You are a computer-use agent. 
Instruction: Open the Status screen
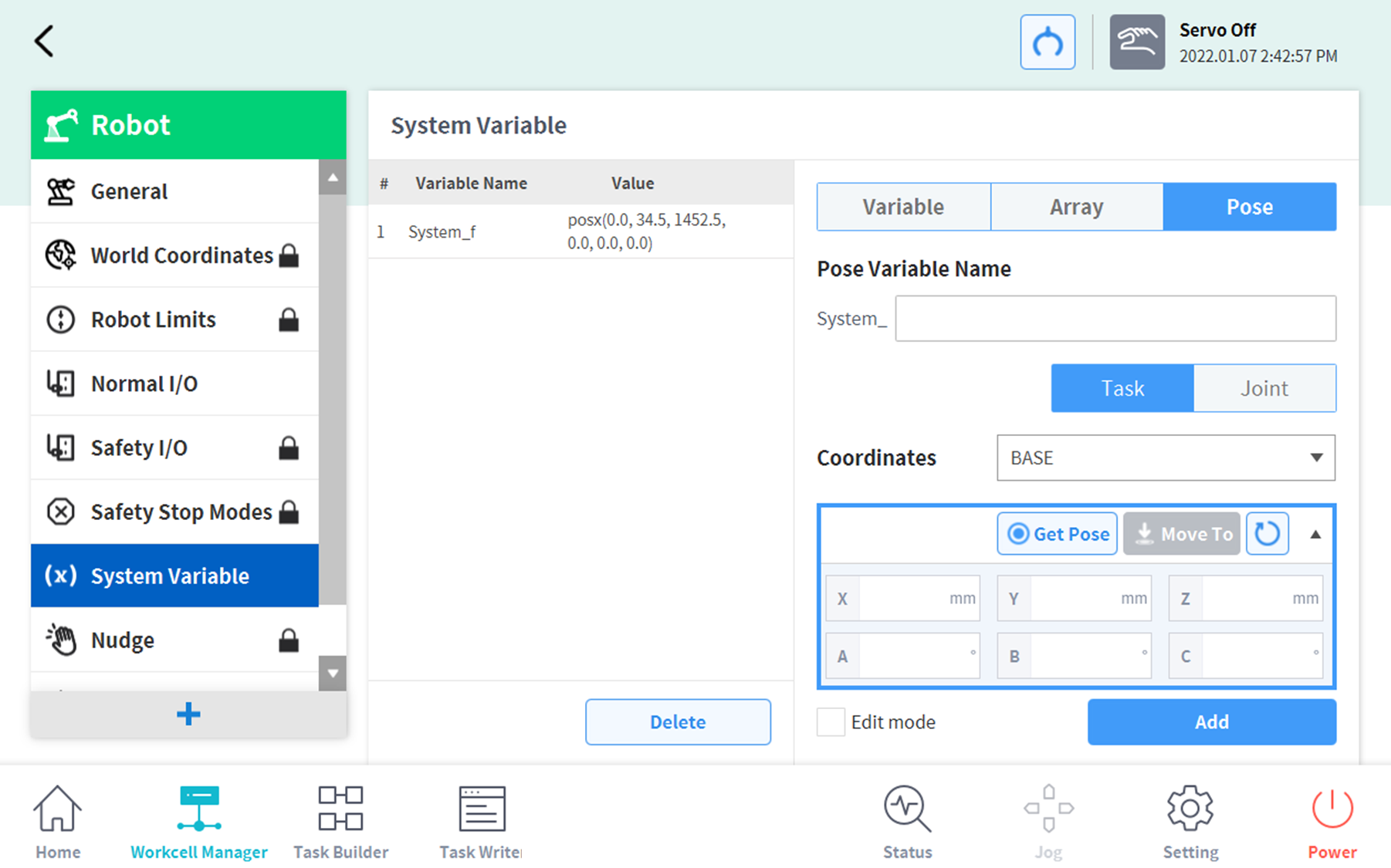pos(907,822)
